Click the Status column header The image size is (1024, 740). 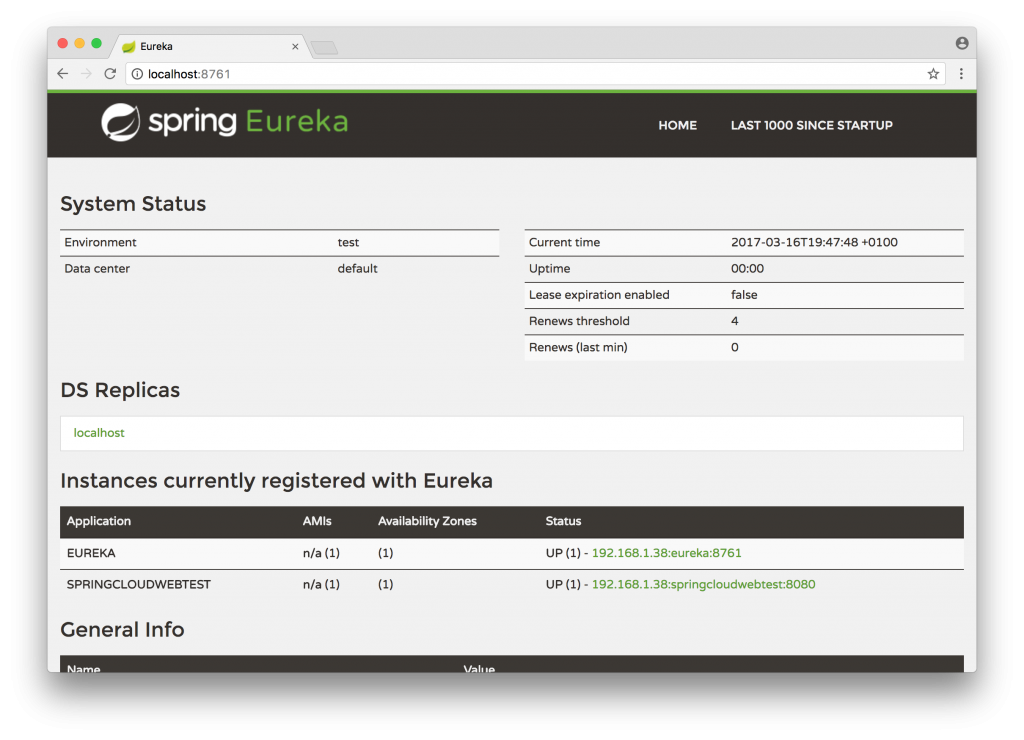563,521
